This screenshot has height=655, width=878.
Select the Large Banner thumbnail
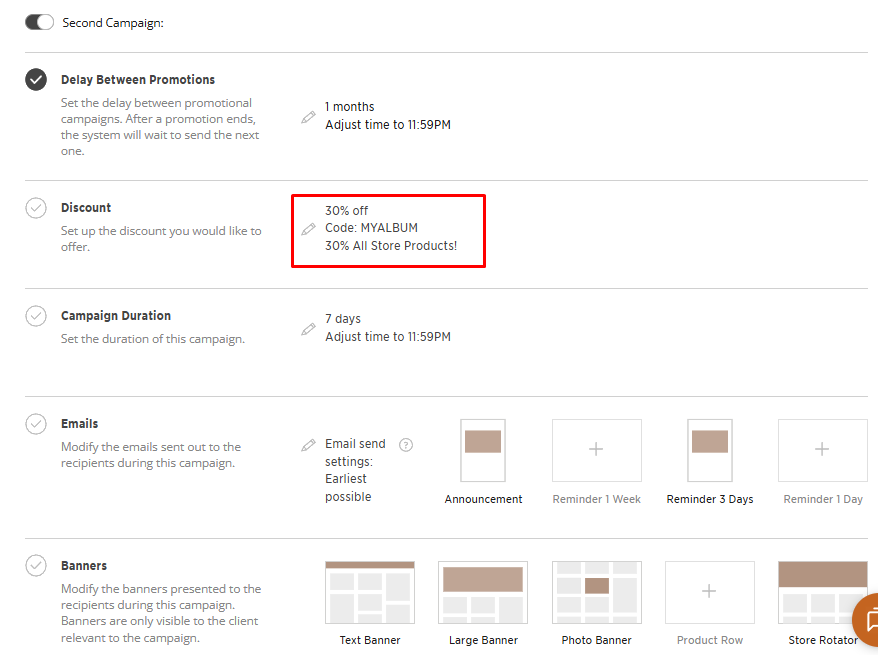[483, 592]
